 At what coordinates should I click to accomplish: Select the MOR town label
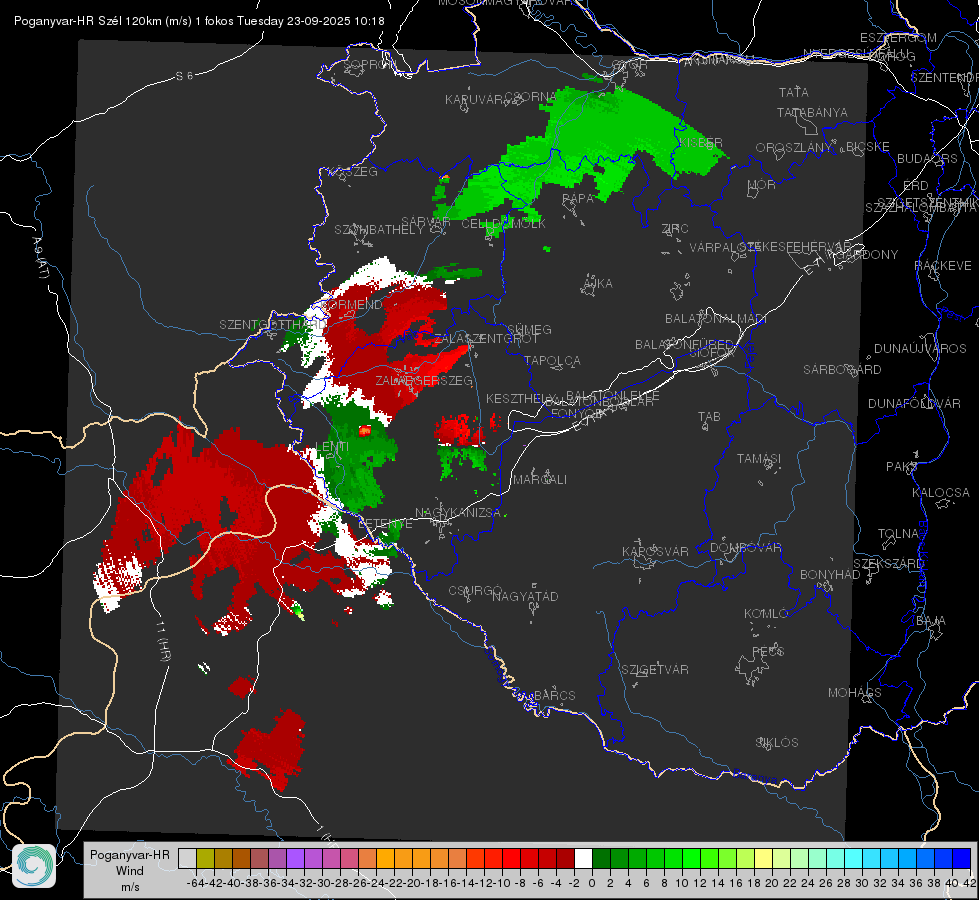click(762, 185)
